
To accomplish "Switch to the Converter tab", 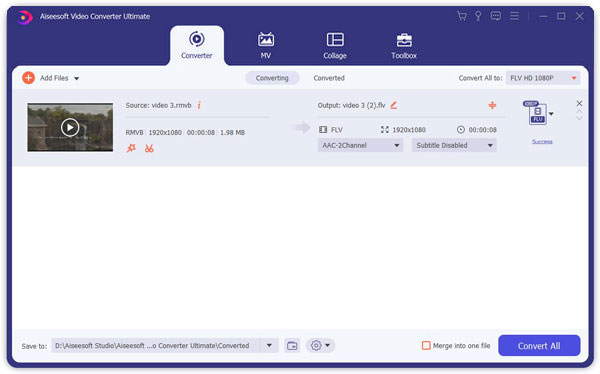I will tap(197, 46).
